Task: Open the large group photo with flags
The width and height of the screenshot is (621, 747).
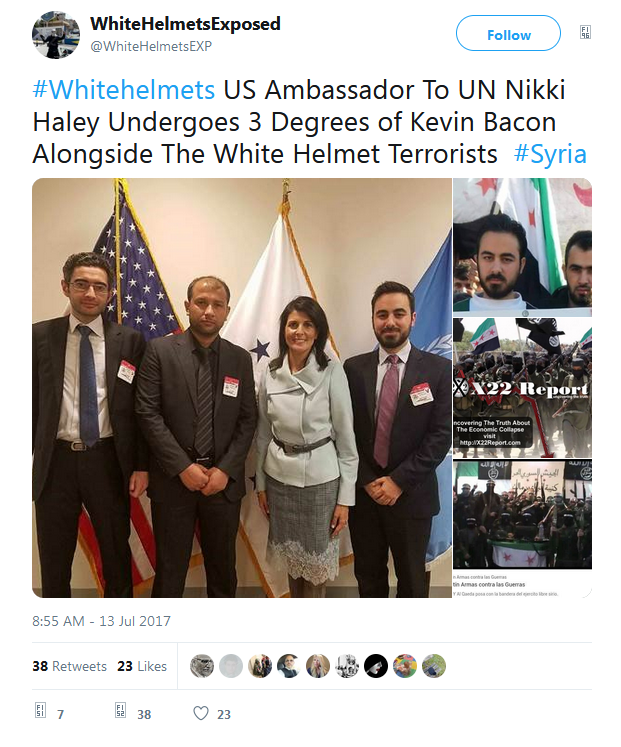Action: tap(241, 388)
